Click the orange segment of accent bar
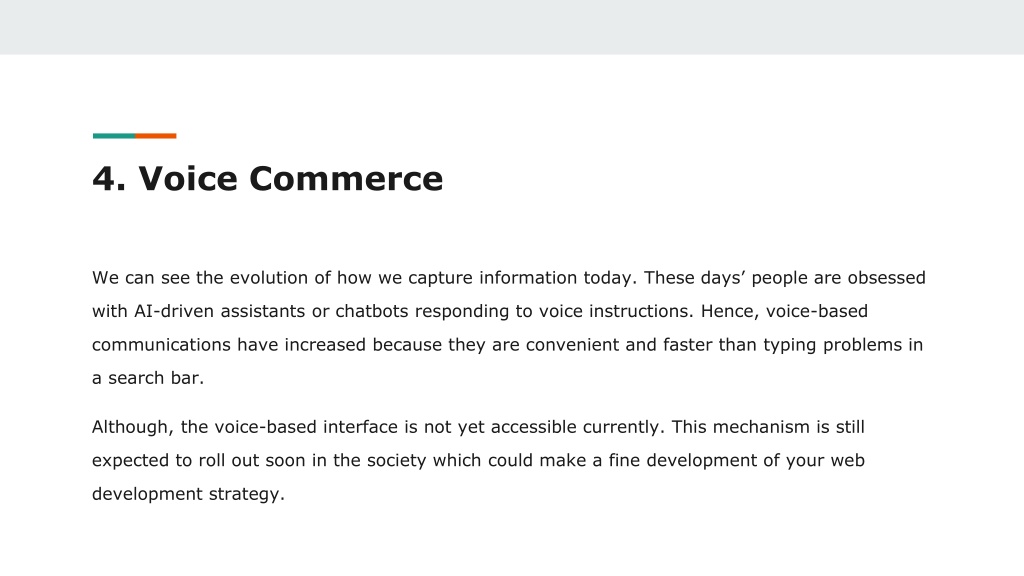 point(155,136)
